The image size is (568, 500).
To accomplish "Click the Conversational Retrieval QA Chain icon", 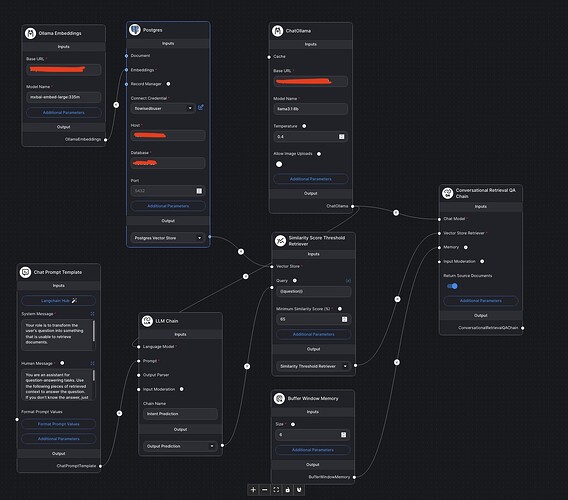I will point(447,193).
